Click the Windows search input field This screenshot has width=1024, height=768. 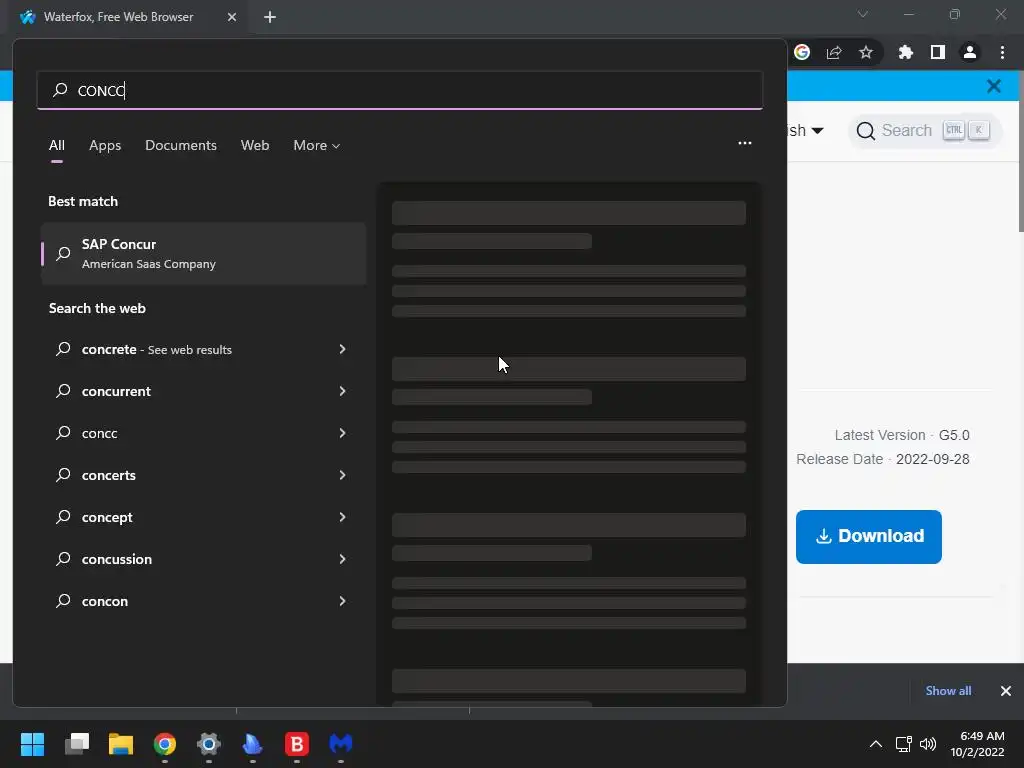(400, 90)
